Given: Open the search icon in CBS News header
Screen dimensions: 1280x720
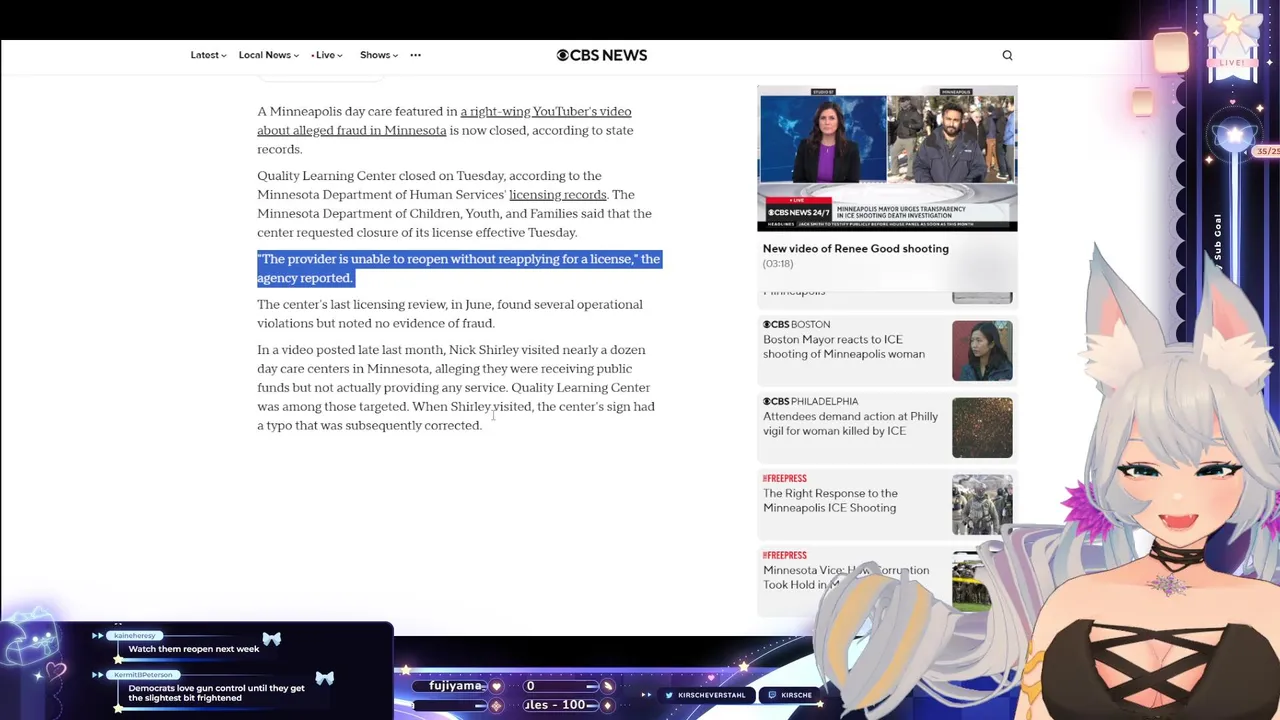Looking at the screenshot, I should click(1007, 55).
